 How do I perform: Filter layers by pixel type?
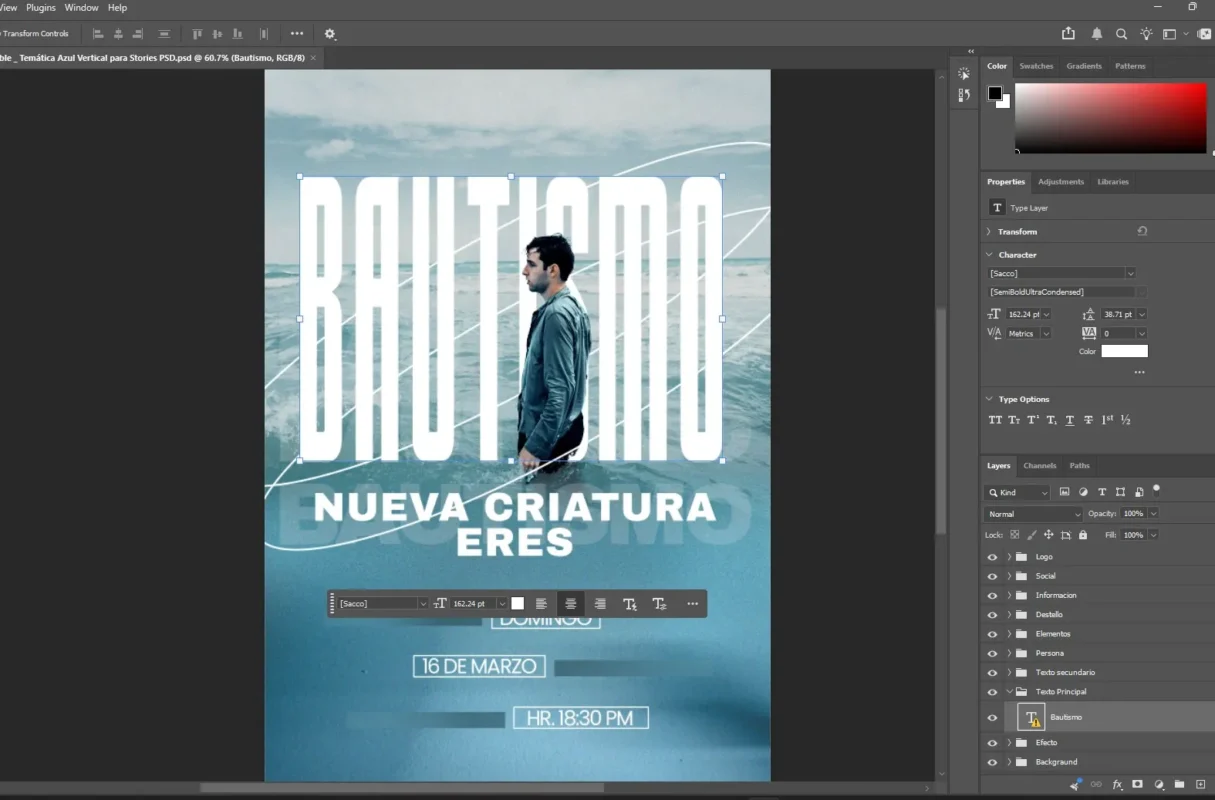click(x=1064, y=492)
